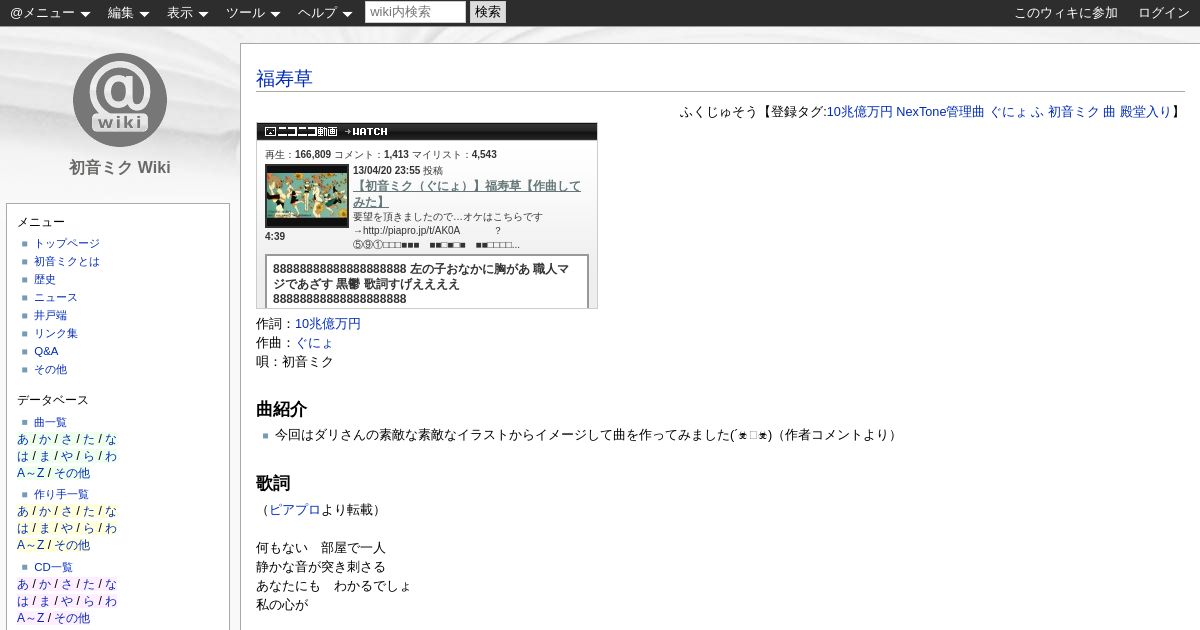Click the NexTone管理曲 tag link

(x=940, y=112)
